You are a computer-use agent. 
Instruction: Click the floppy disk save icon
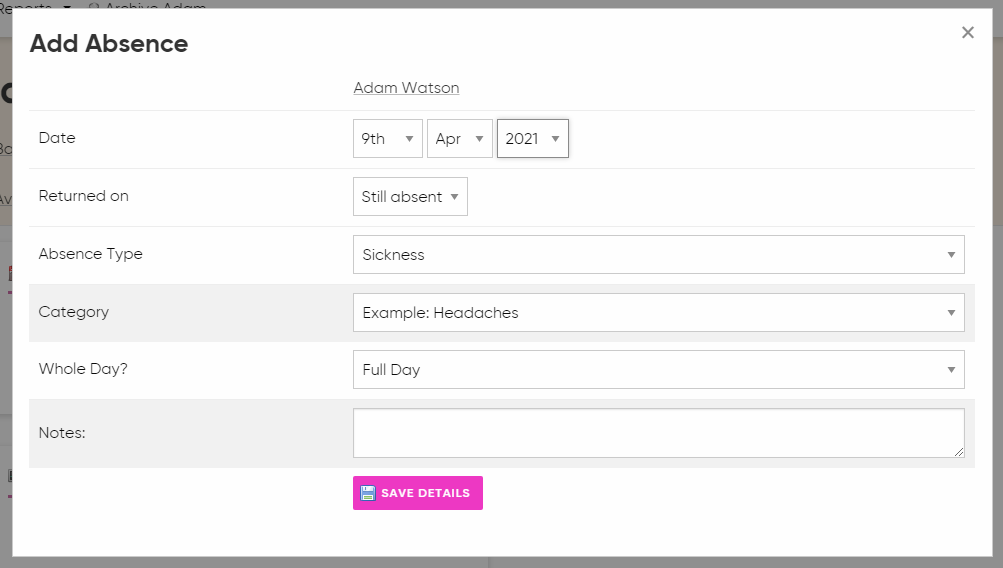click(x=368, y=493)
